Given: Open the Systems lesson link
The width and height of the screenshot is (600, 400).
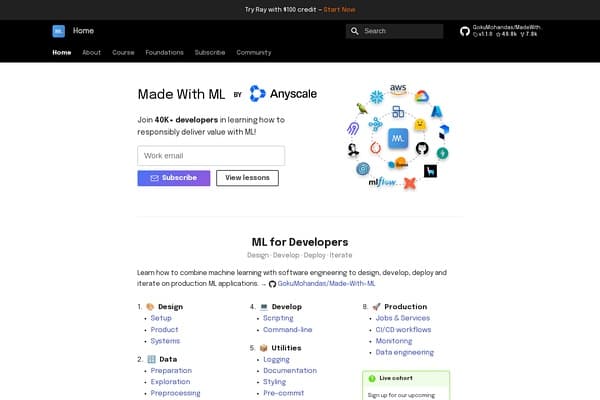Looking at the screenshot, I should click(x=165, y=341).
